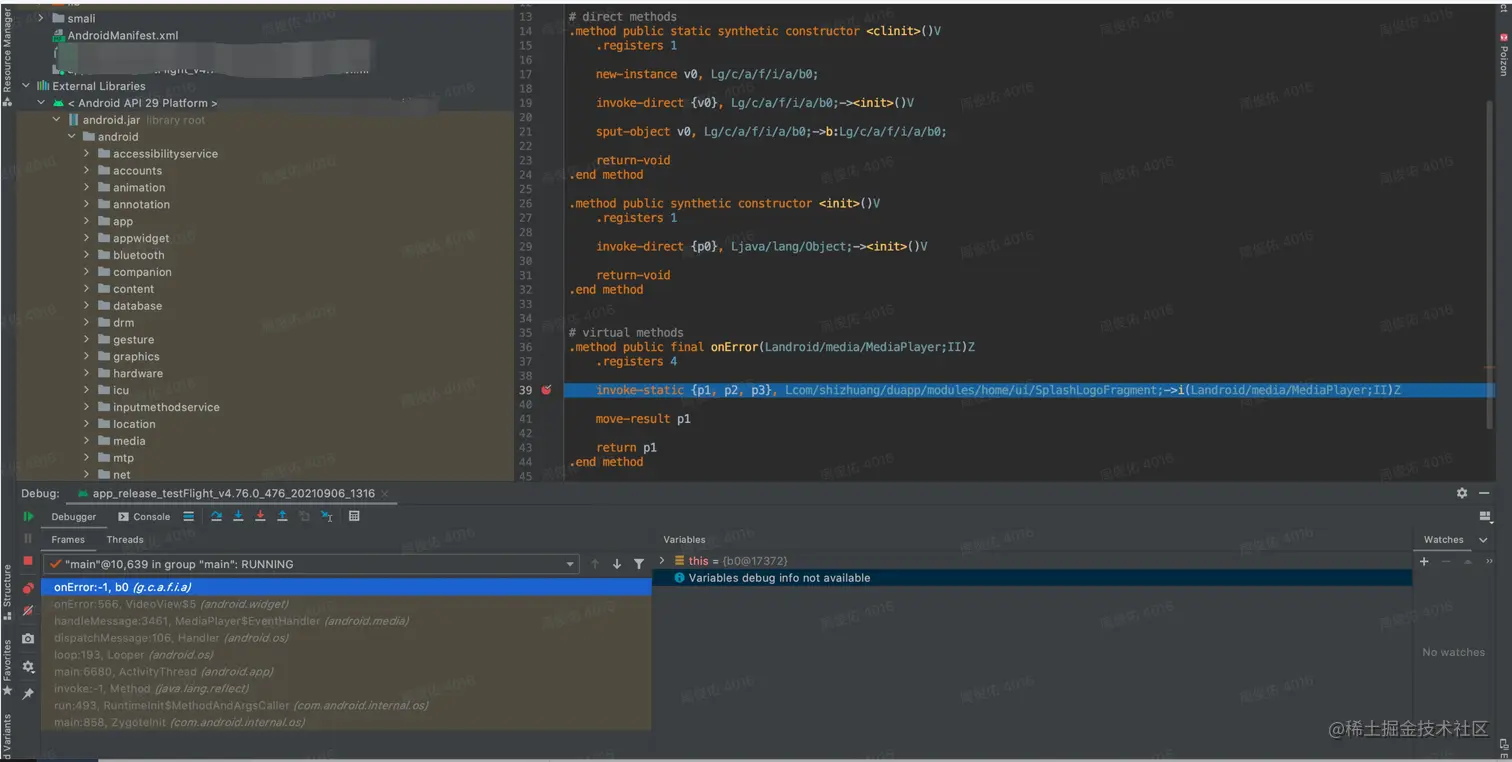
Task: Click the camera thread dump icon
Action: click(x=28, y=638)
